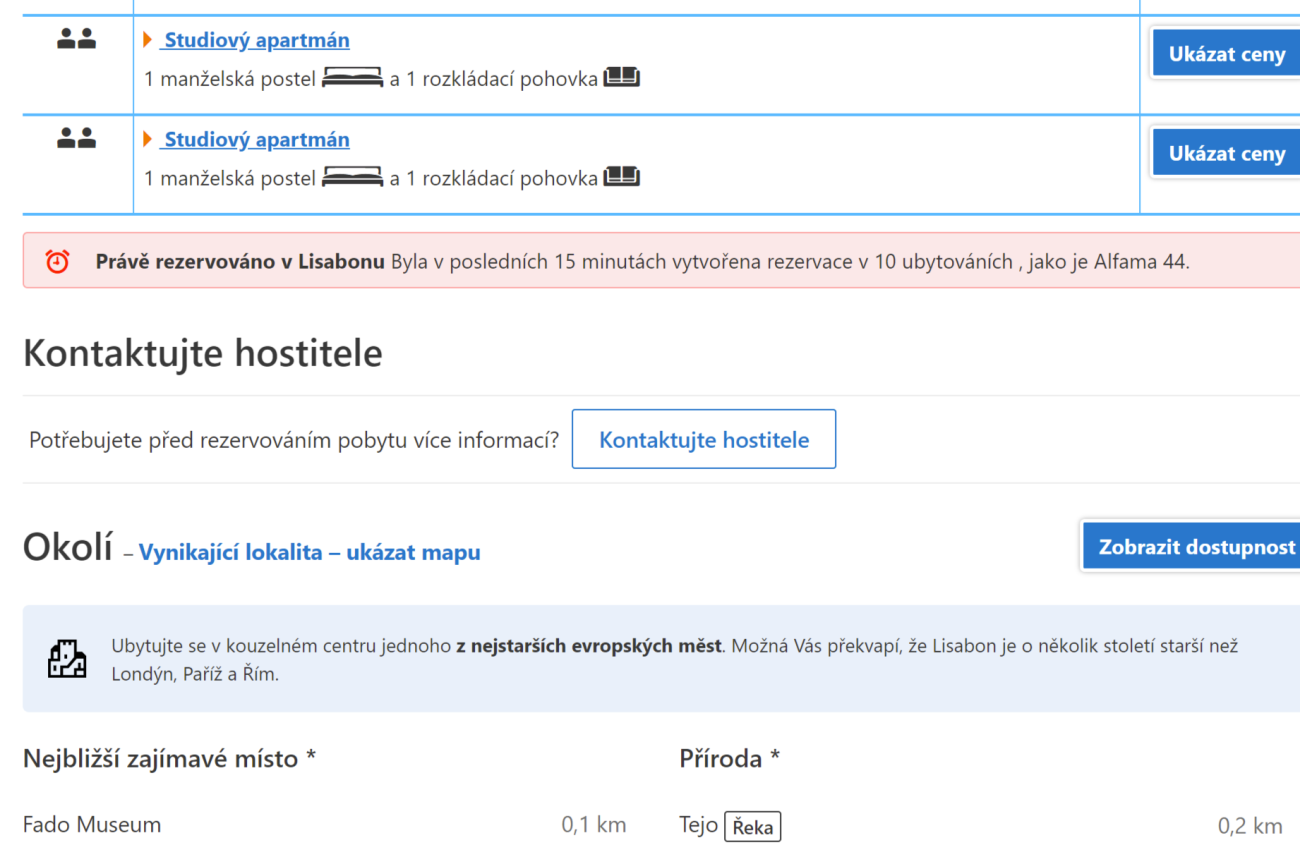Click the occupancy person icons in the first row

coord(76,36)
